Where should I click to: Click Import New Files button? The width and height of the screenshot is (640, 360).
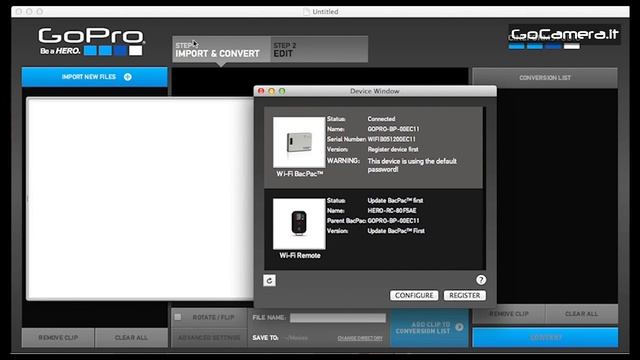(95, 77)
